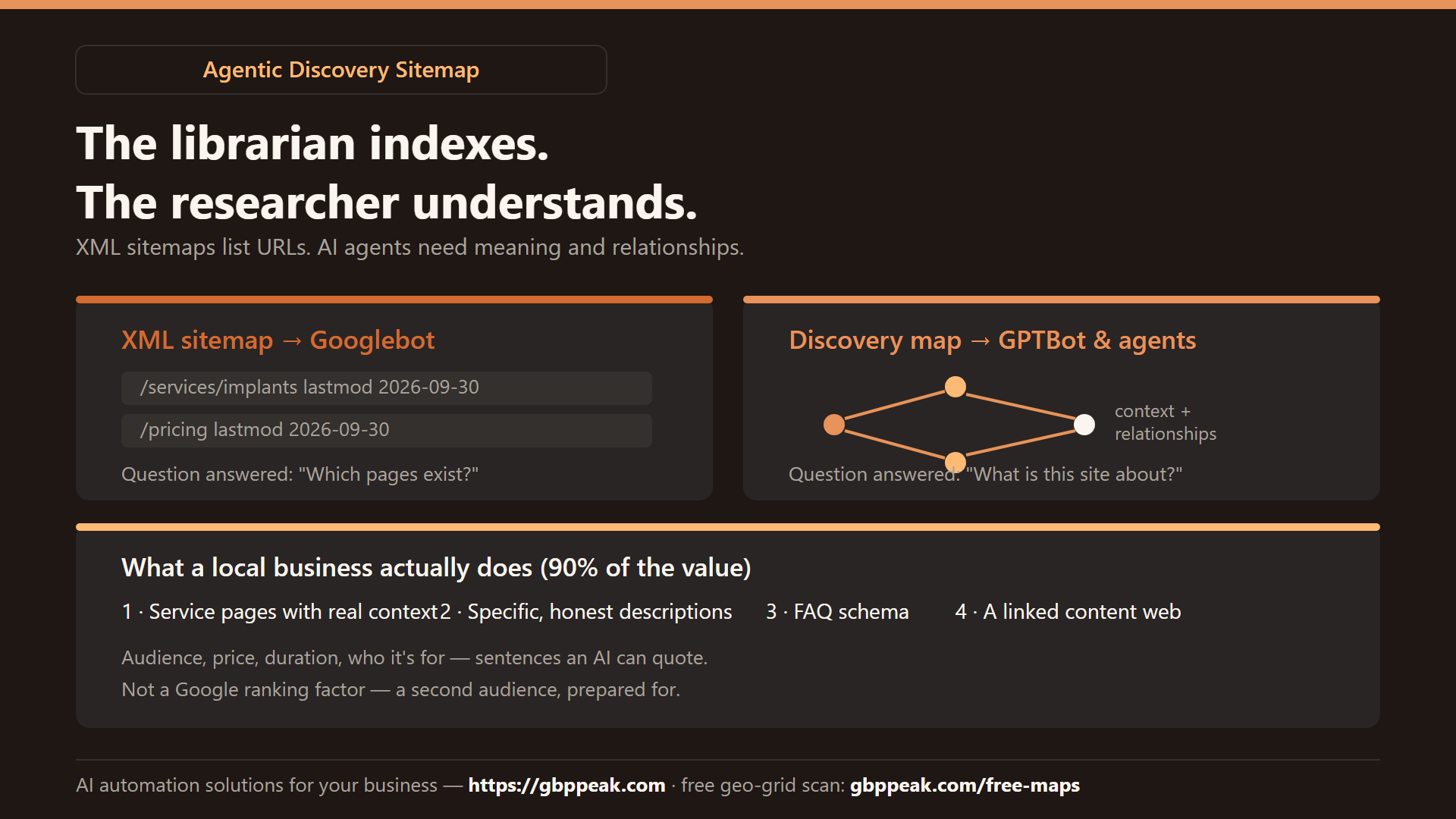The image size is (1456, 819).
Task: Click "What a local business actually does" heading
Action: [436, 567]
